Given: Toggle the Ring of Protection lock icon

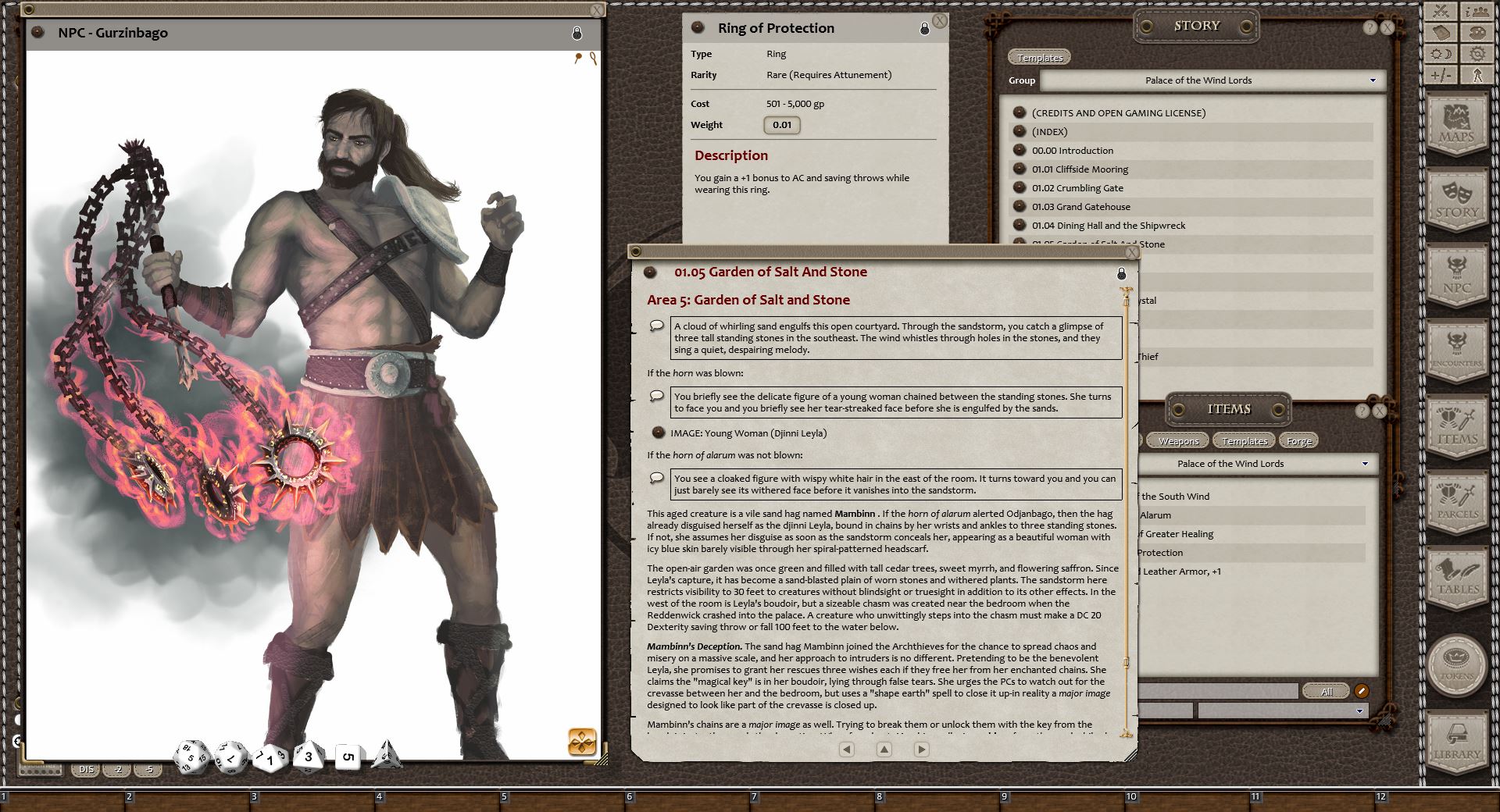Looking at the screenshot, I should click(x=924, y=28).
